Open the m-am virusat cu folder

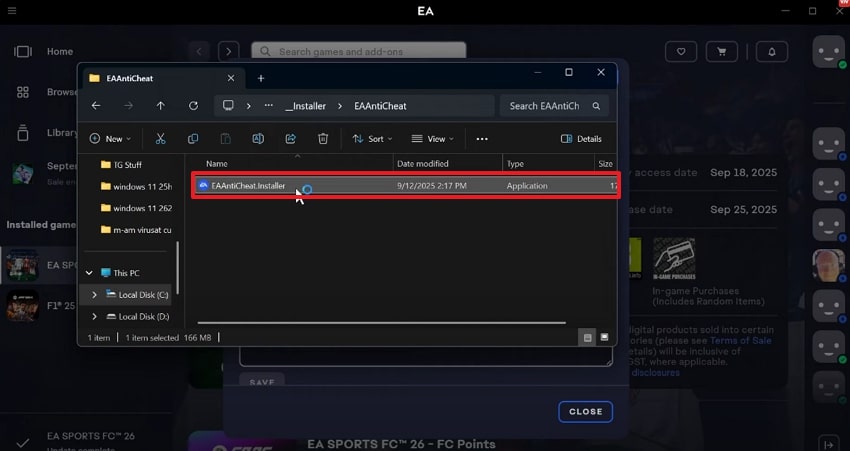(x=136, y=230)
